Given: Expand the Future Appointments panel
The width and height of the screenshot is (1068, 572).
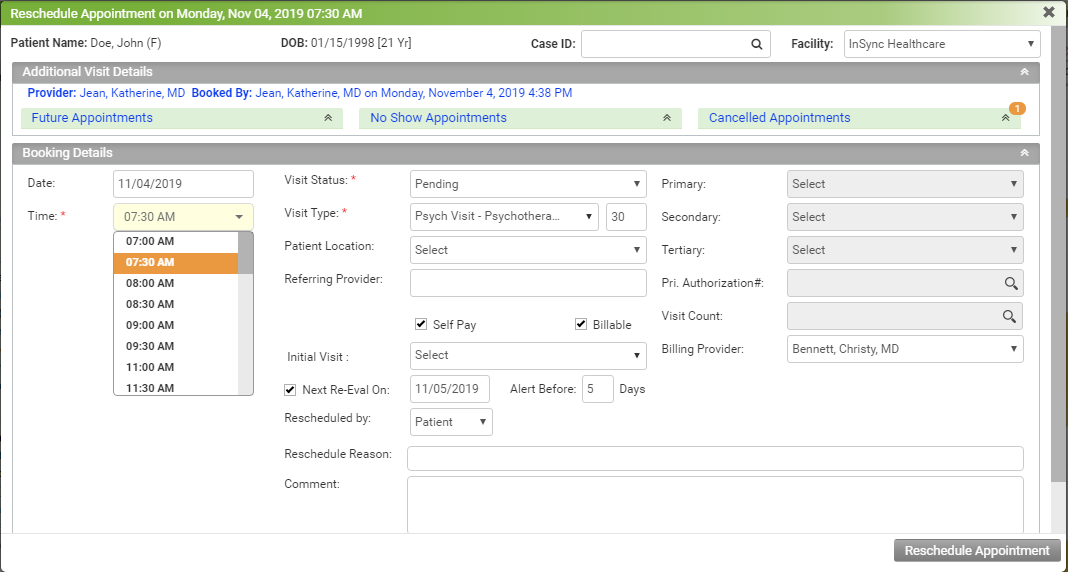Looking at the screenshot, I should 327,118.
